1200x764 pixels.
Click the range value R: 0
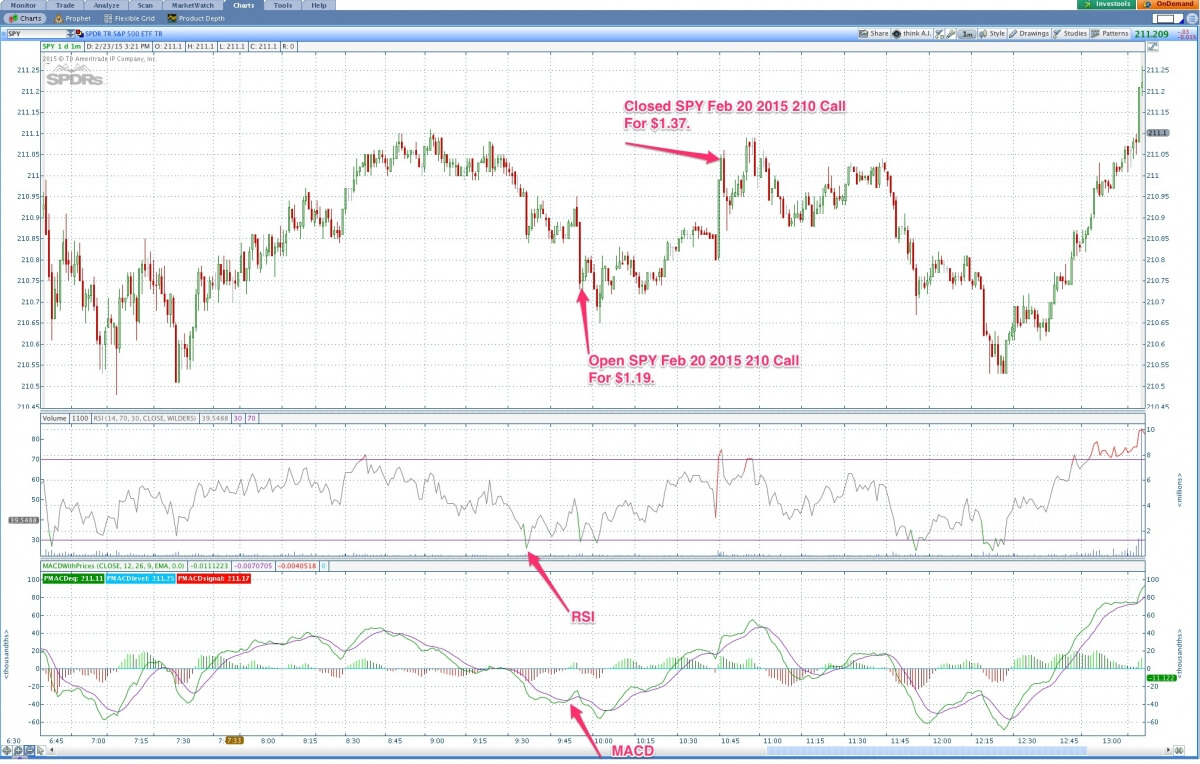point(289,46)
